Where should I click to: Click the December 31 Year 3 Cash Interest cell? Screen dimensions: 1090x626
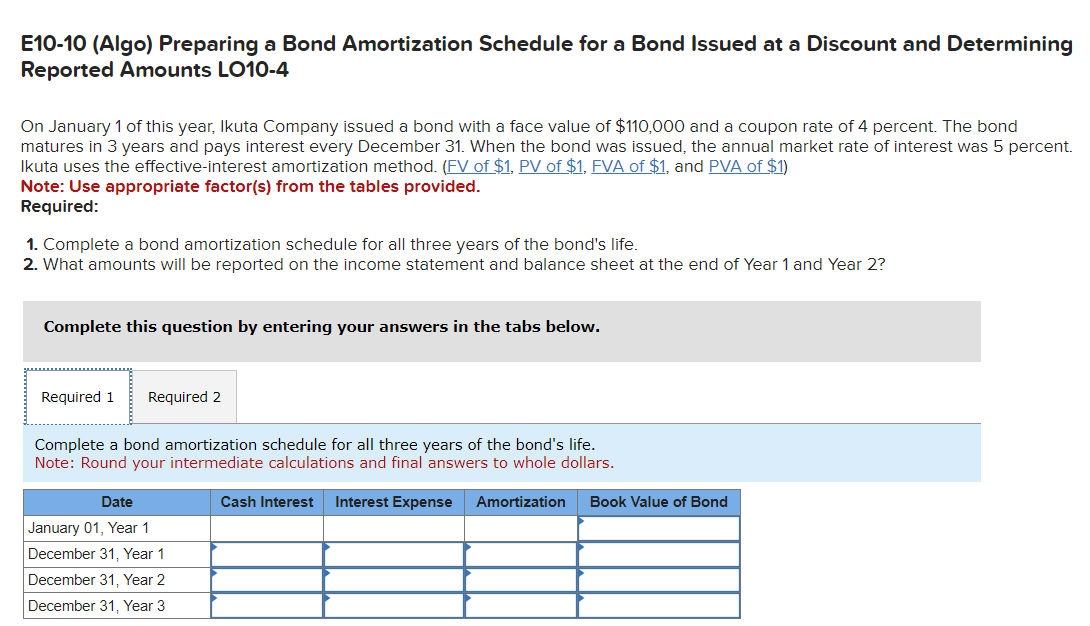point(266,605)
